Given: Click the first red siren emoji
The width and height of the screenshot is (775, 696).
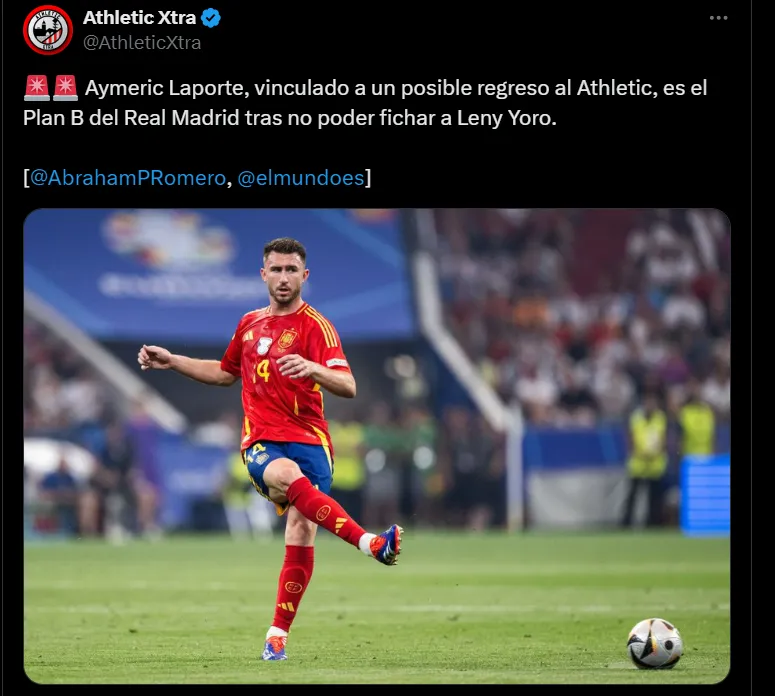Looking at the screenshot, I should [x=36, y=88].
